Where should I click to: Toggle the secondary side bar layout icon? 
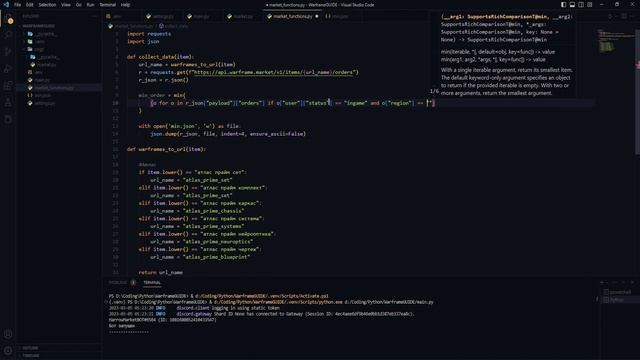coord(581,4)
